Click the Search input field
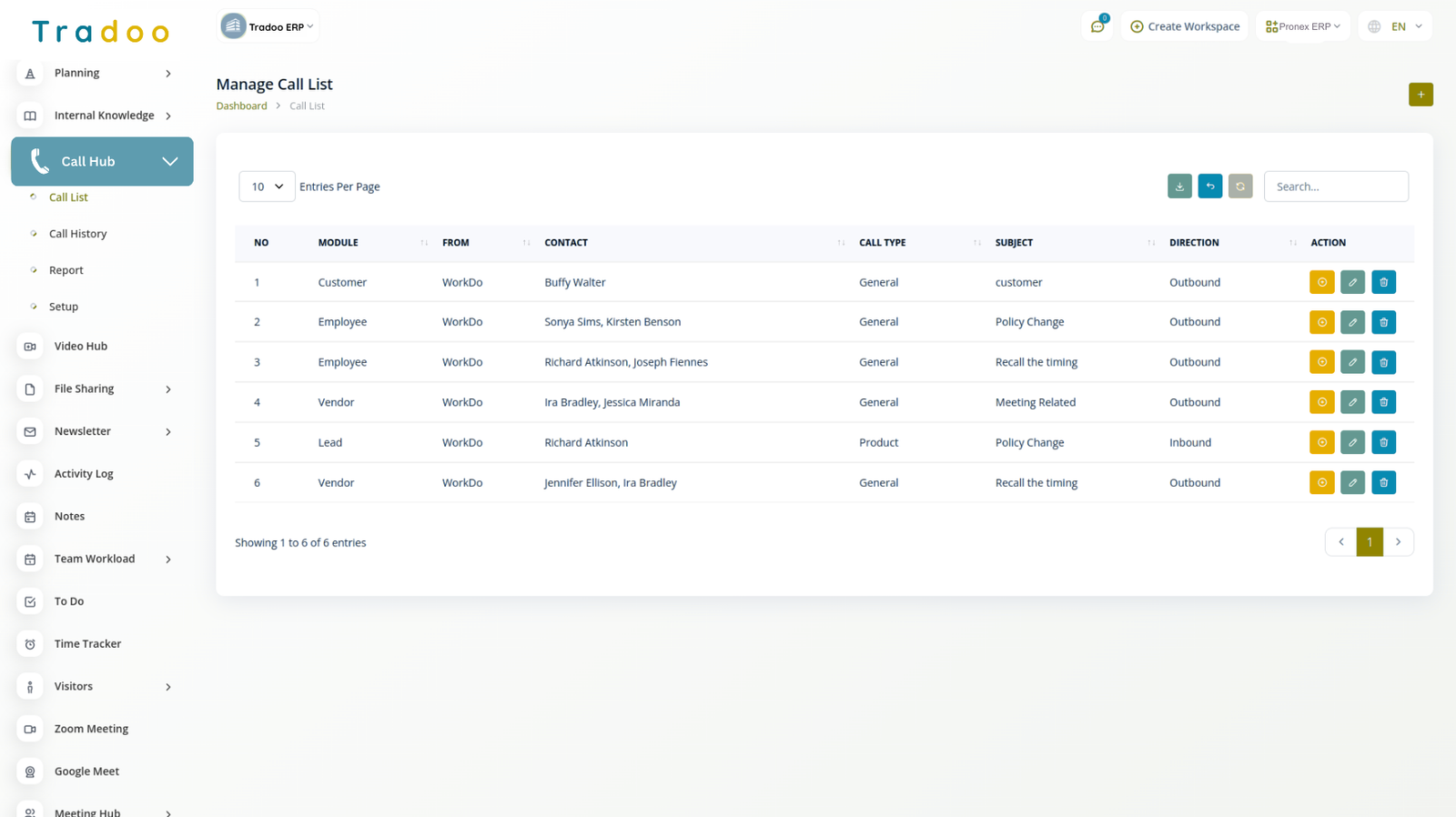 tap(1335, 187)
